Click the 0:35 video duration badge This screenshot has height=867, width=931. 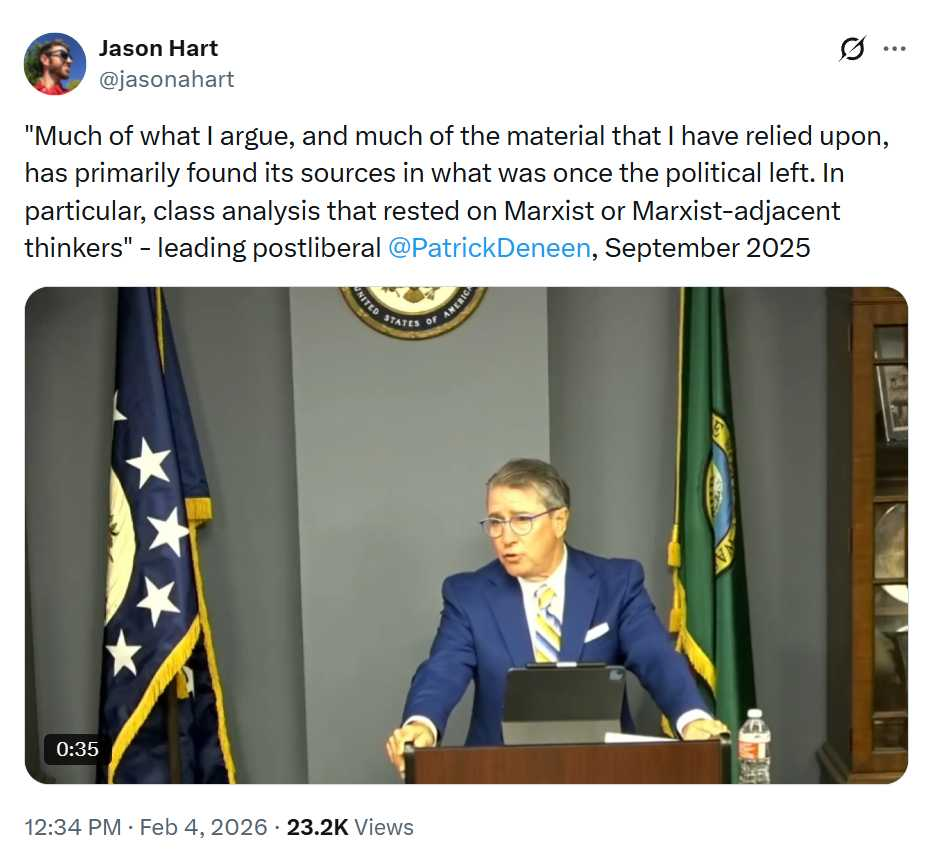click(x=78, y=748)
